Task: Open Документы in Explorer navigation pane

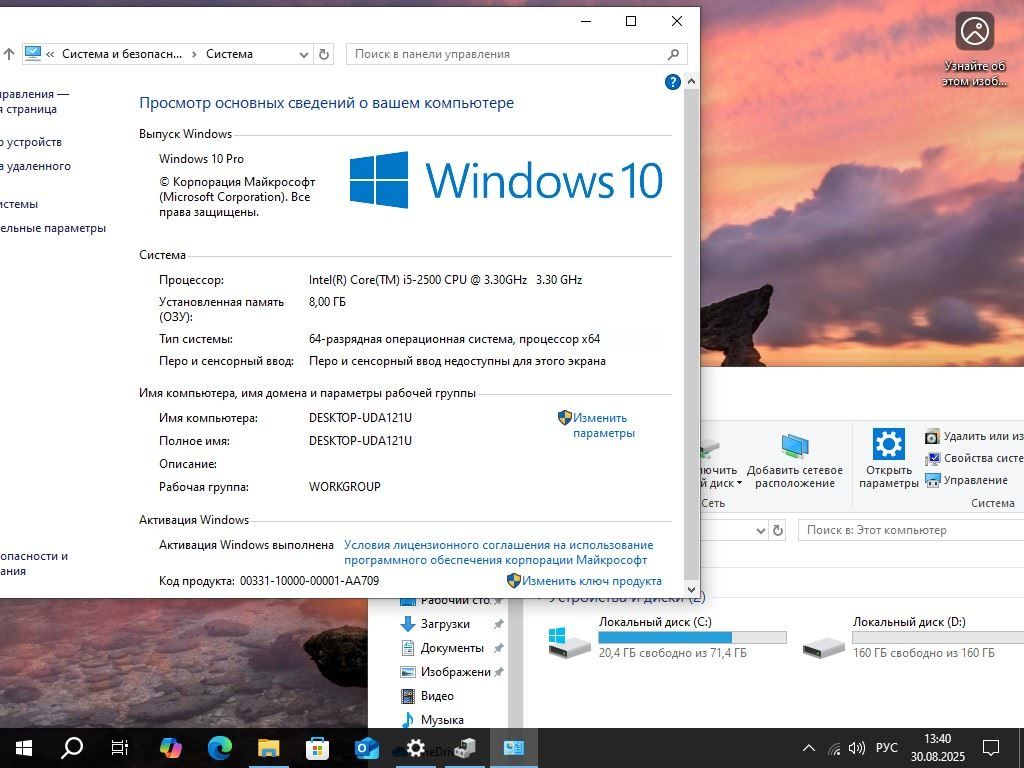Action: pyautogui.click(x=452, y=648)
